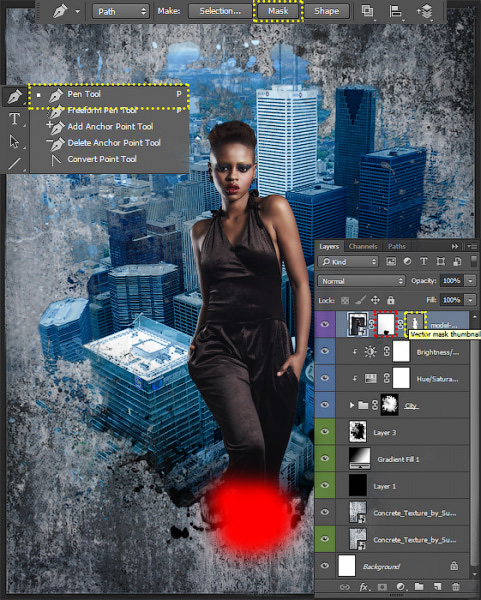The width and height of the screenshot is (481, 600).
Task: Hide Layer 1 via eye icon
Action: point(325,485)
